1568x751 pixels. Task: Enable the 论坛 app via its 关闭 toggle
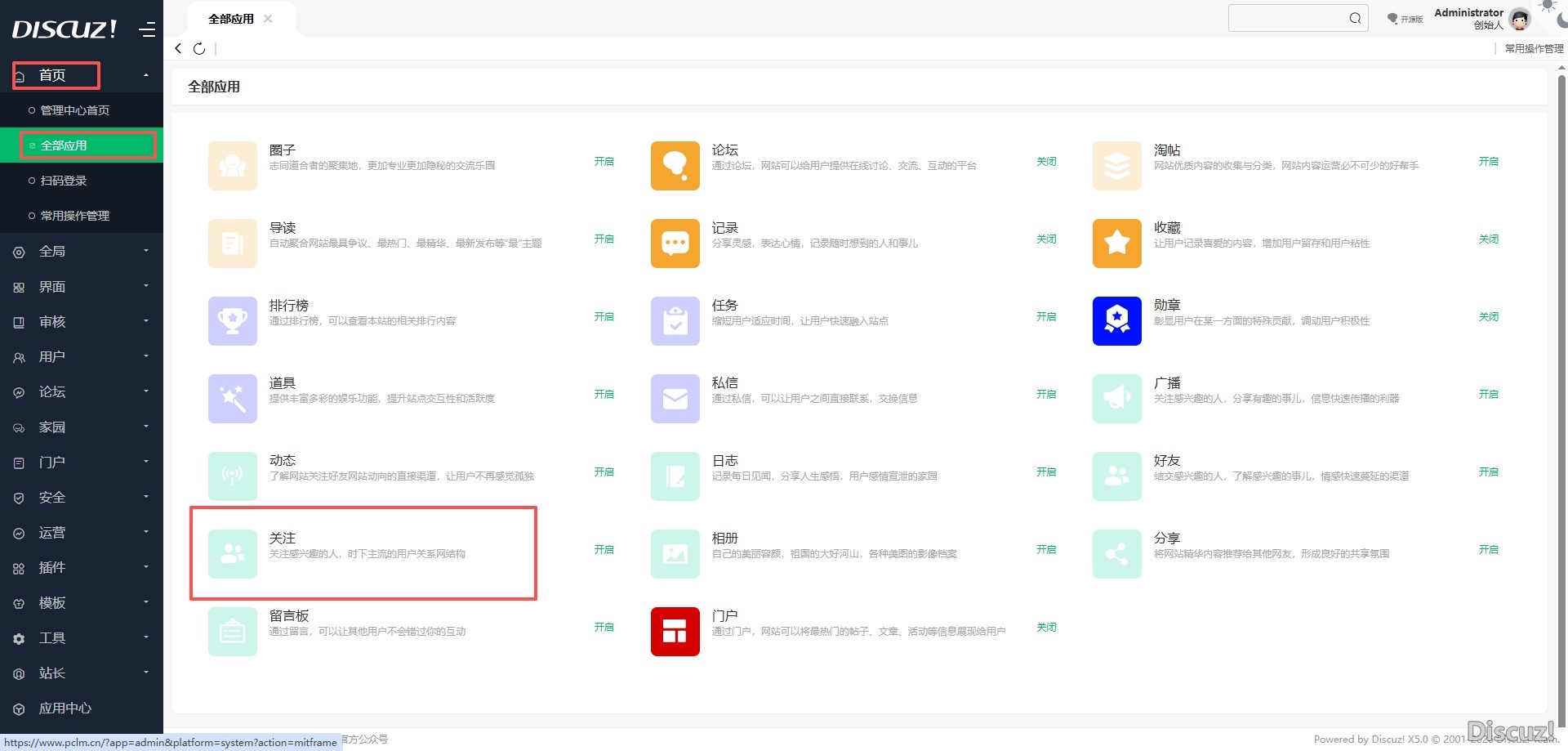[1046, 162]
